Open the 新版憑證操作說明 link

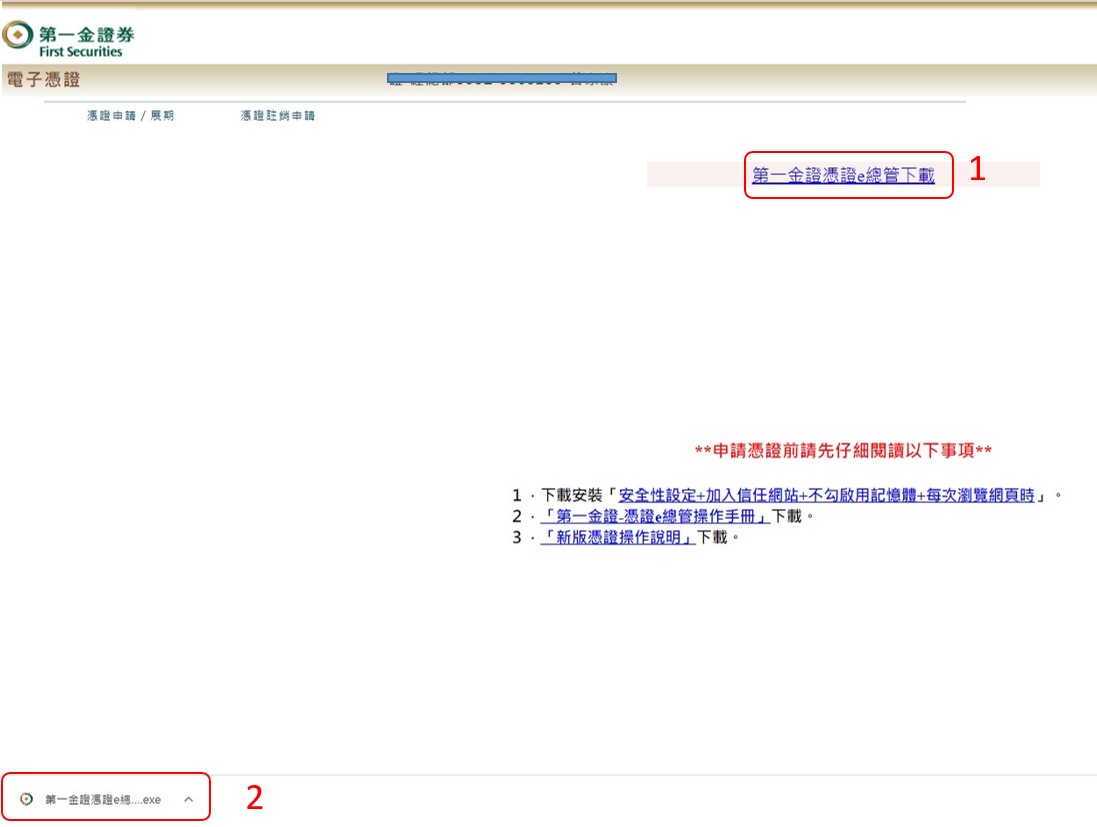click(x=618, y=537)
